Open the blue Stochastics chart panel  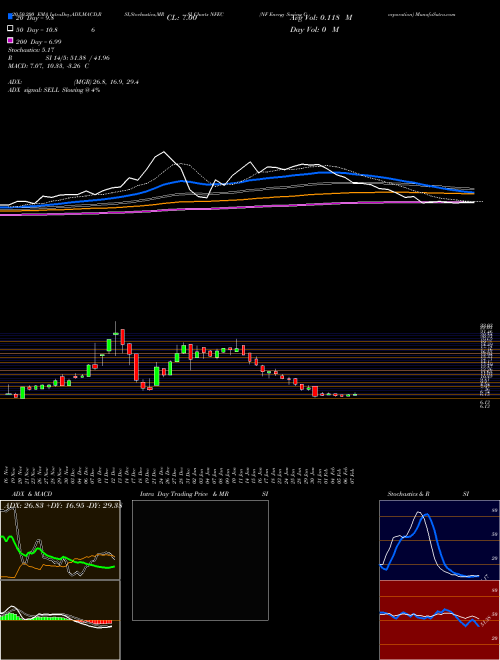439,540
